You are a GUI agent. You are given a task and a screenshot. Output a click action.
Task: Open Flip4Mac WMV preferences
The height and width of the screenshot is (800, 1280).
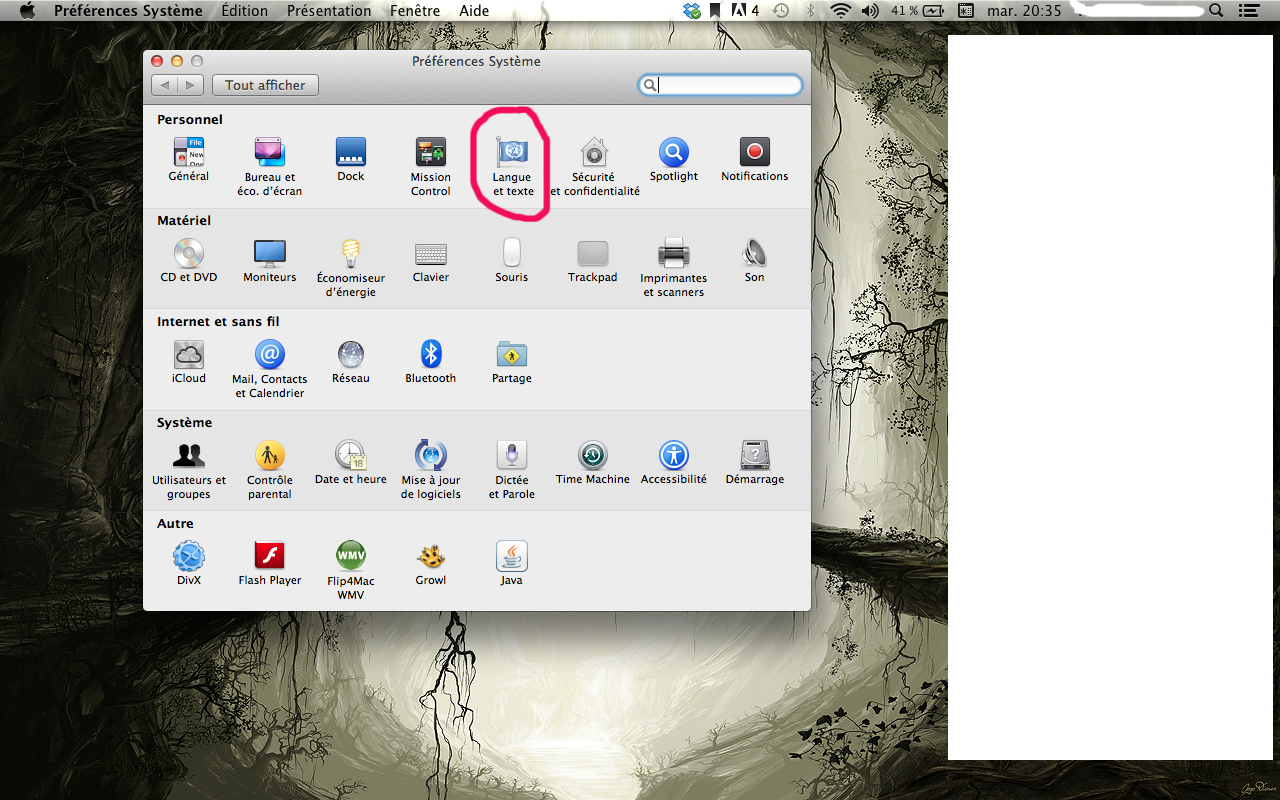pyautogui.click(x=351, y=571)
